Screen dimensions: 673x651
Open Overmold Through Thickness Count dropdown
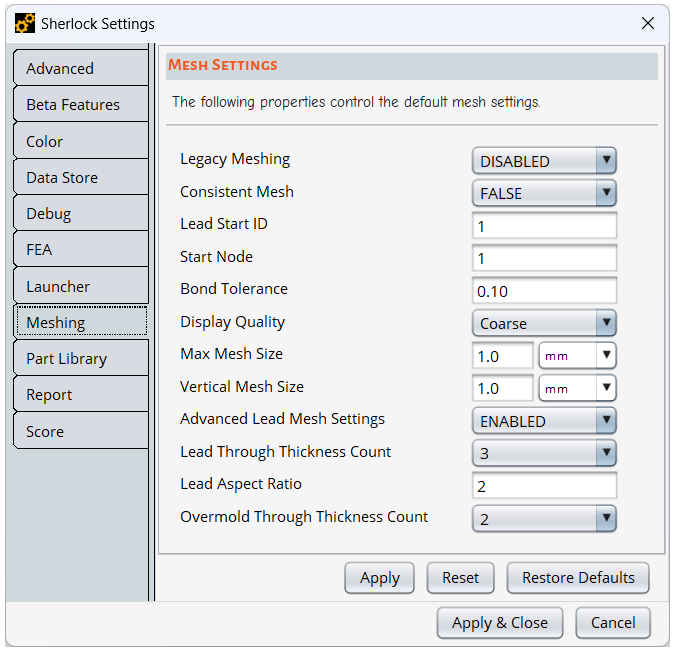click(544, 519)
